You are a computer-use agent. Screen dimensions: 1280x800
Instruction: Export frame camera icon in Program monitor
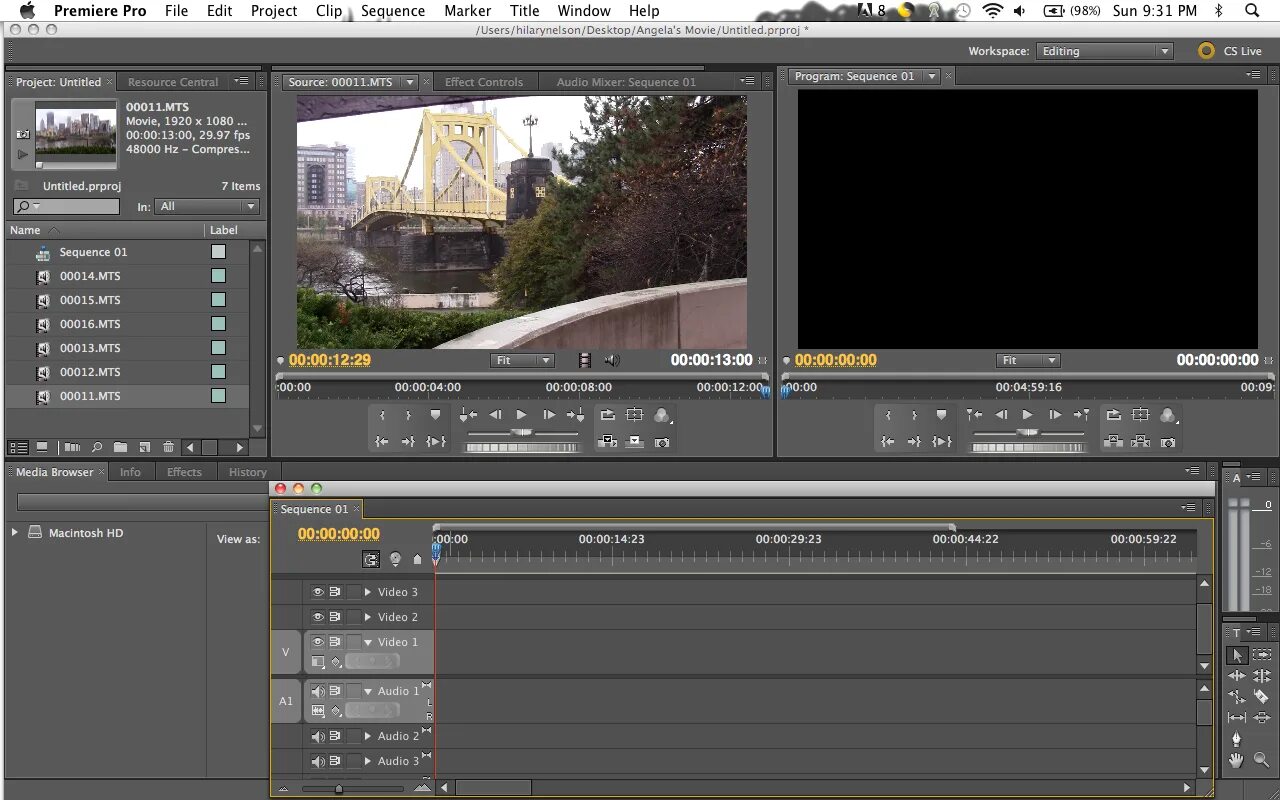click(x=1167, y=441)
